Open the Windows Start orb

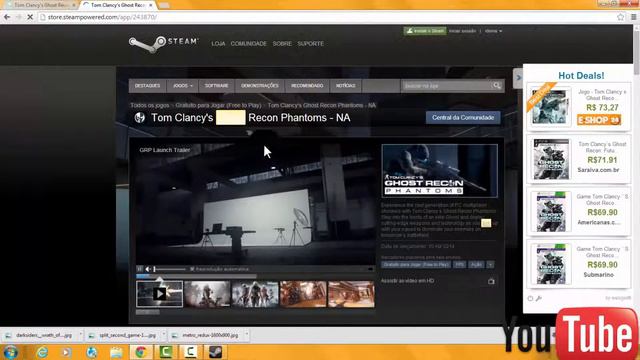click(x=11, y=352)
